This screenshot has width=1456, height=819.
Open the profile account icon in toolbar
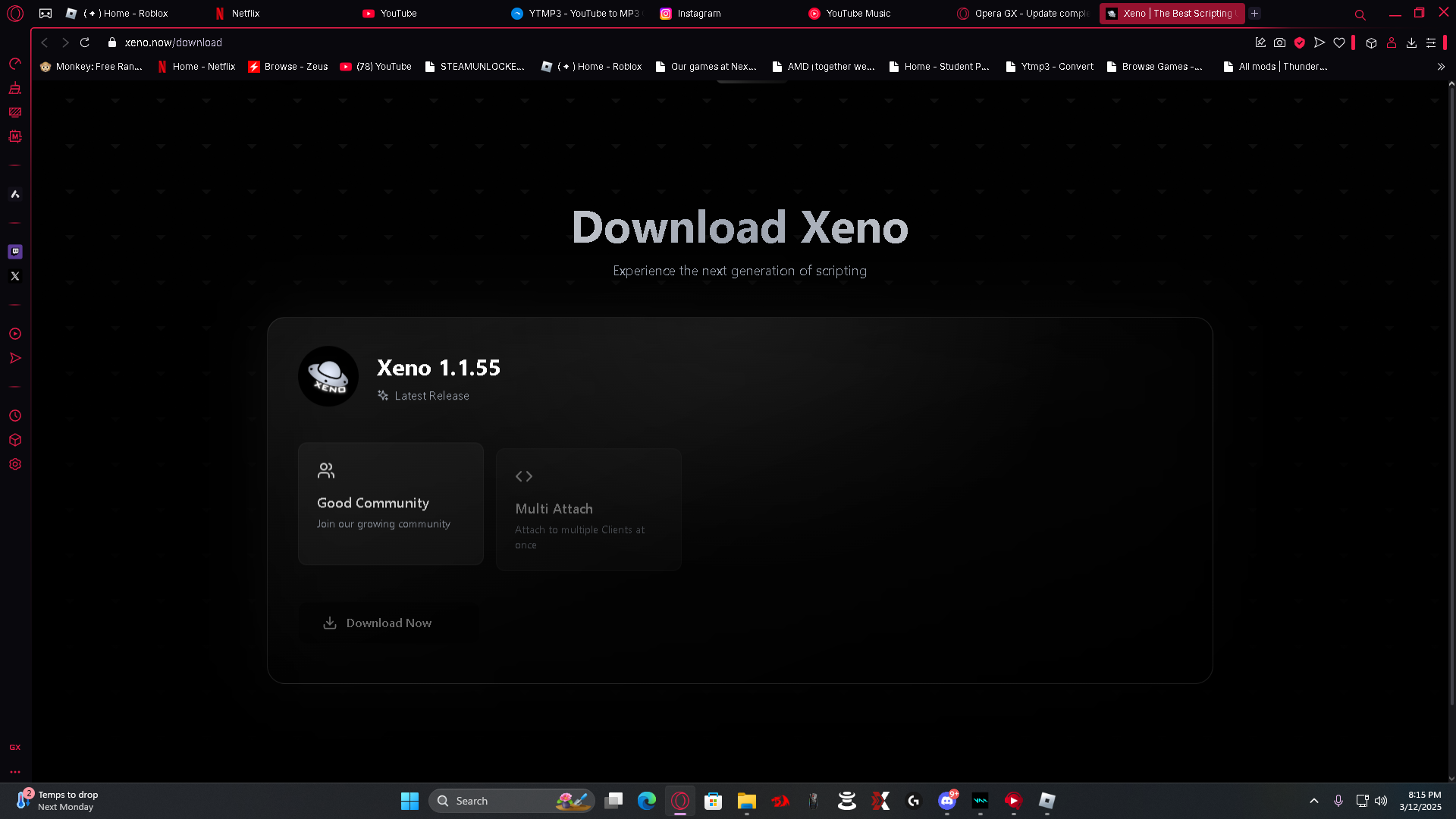coord(1392,42)
